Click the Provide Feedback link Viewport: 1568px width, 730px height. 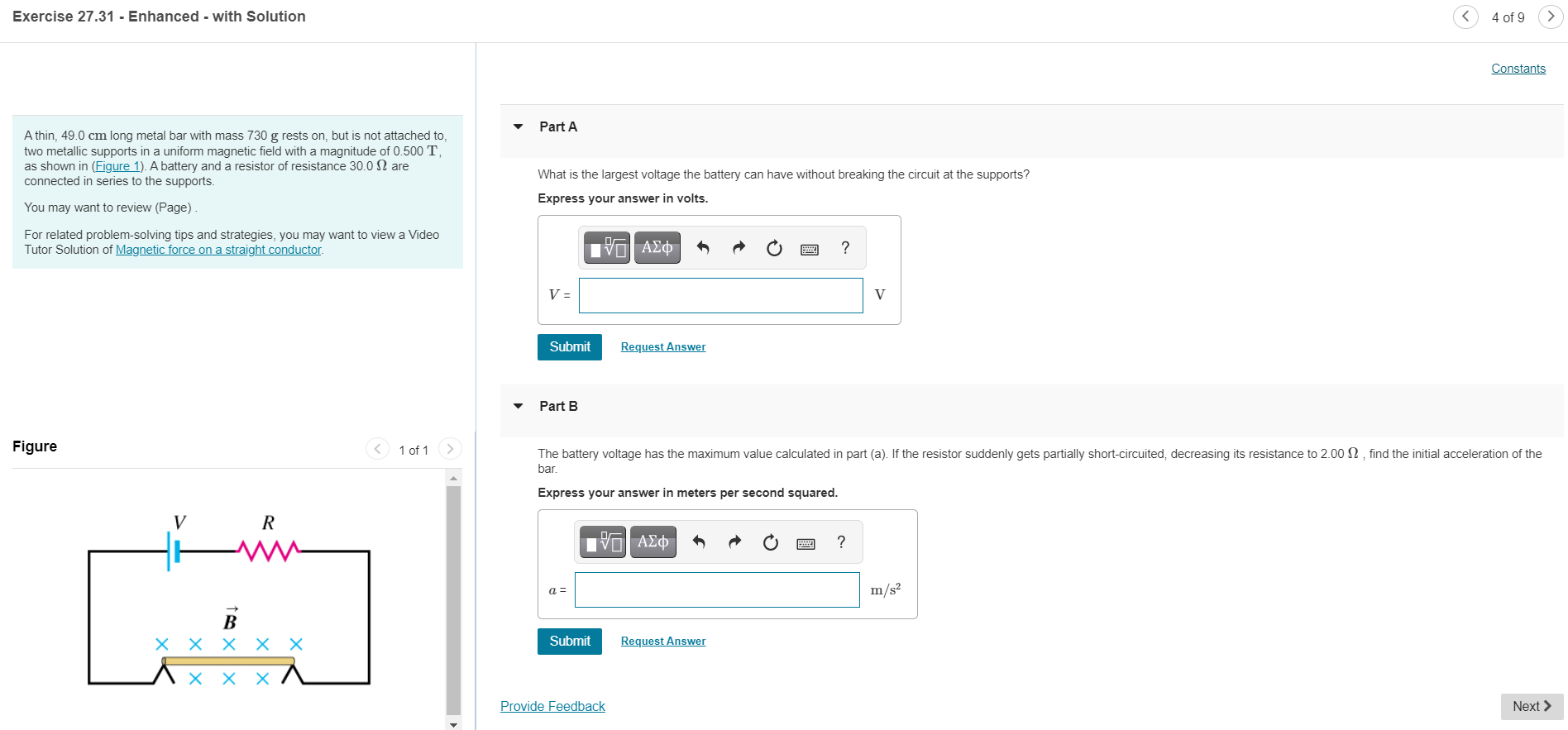pos(552,706)
